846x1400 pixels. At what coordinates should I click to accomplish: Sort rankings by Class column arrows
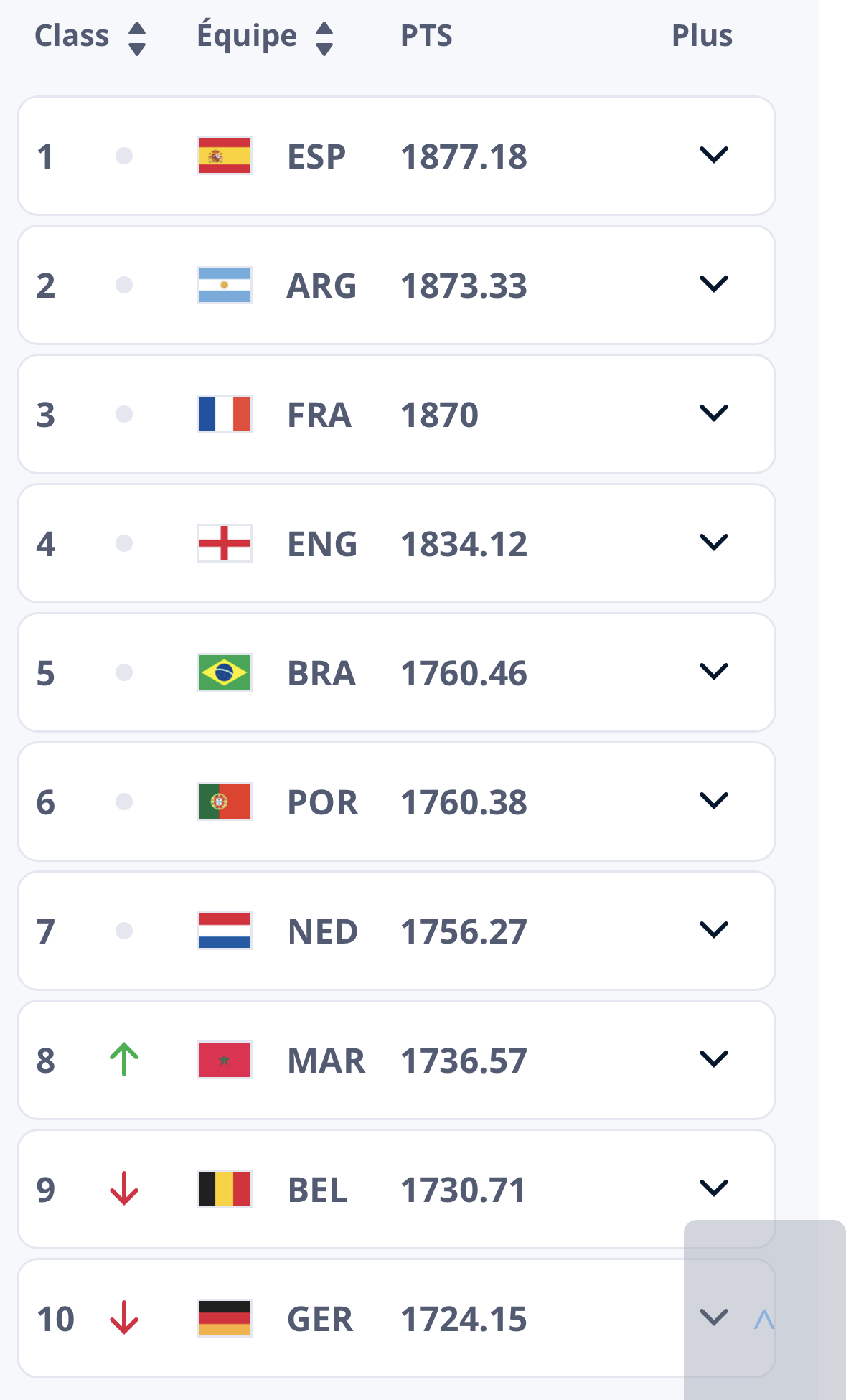pos(137,38)
